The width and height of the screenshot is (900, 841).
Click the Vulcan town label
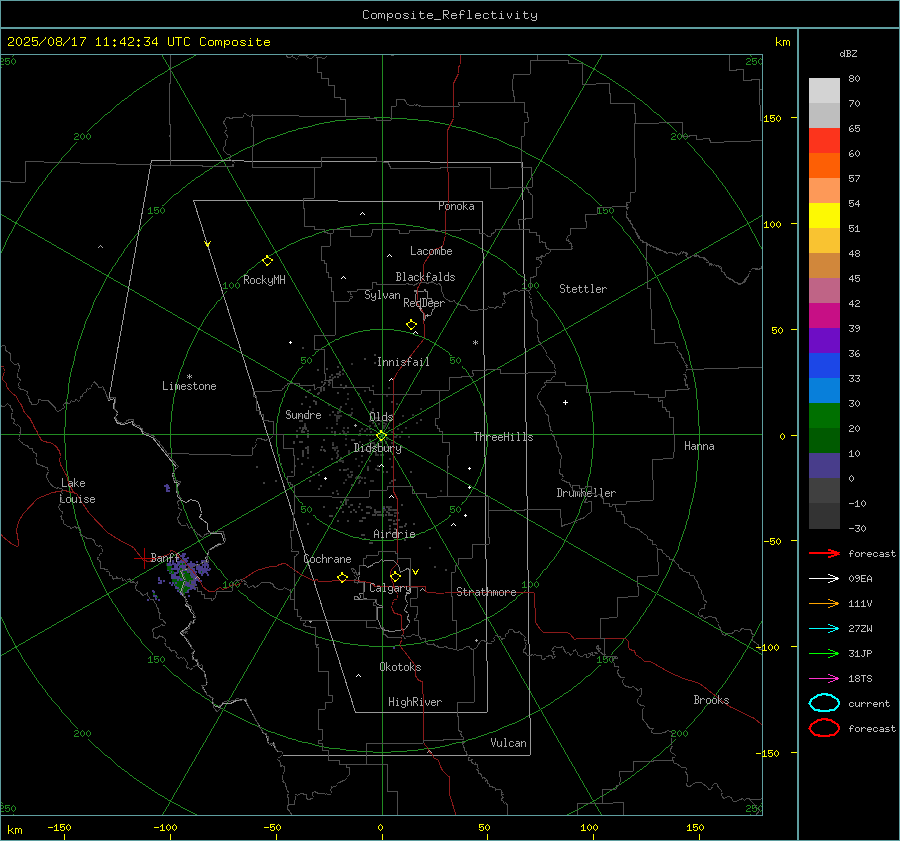click(508, 743)
